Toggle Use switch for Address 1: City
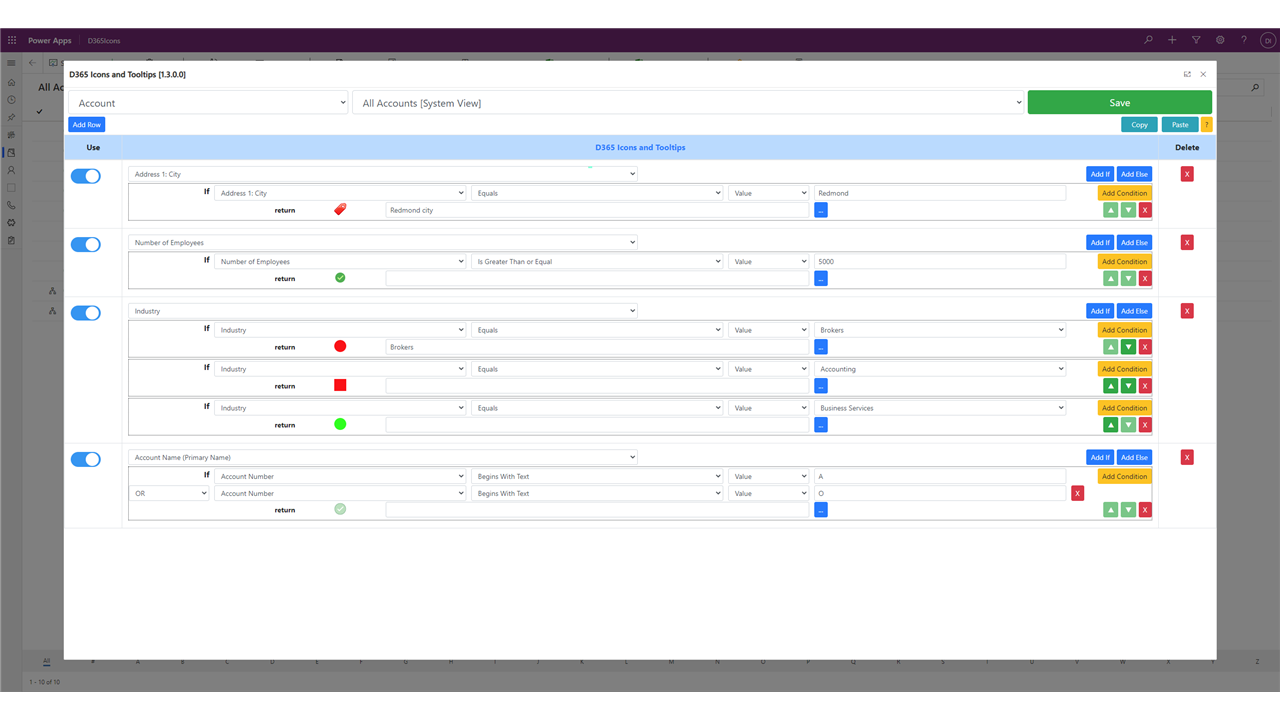 click(x=85, y=176)
